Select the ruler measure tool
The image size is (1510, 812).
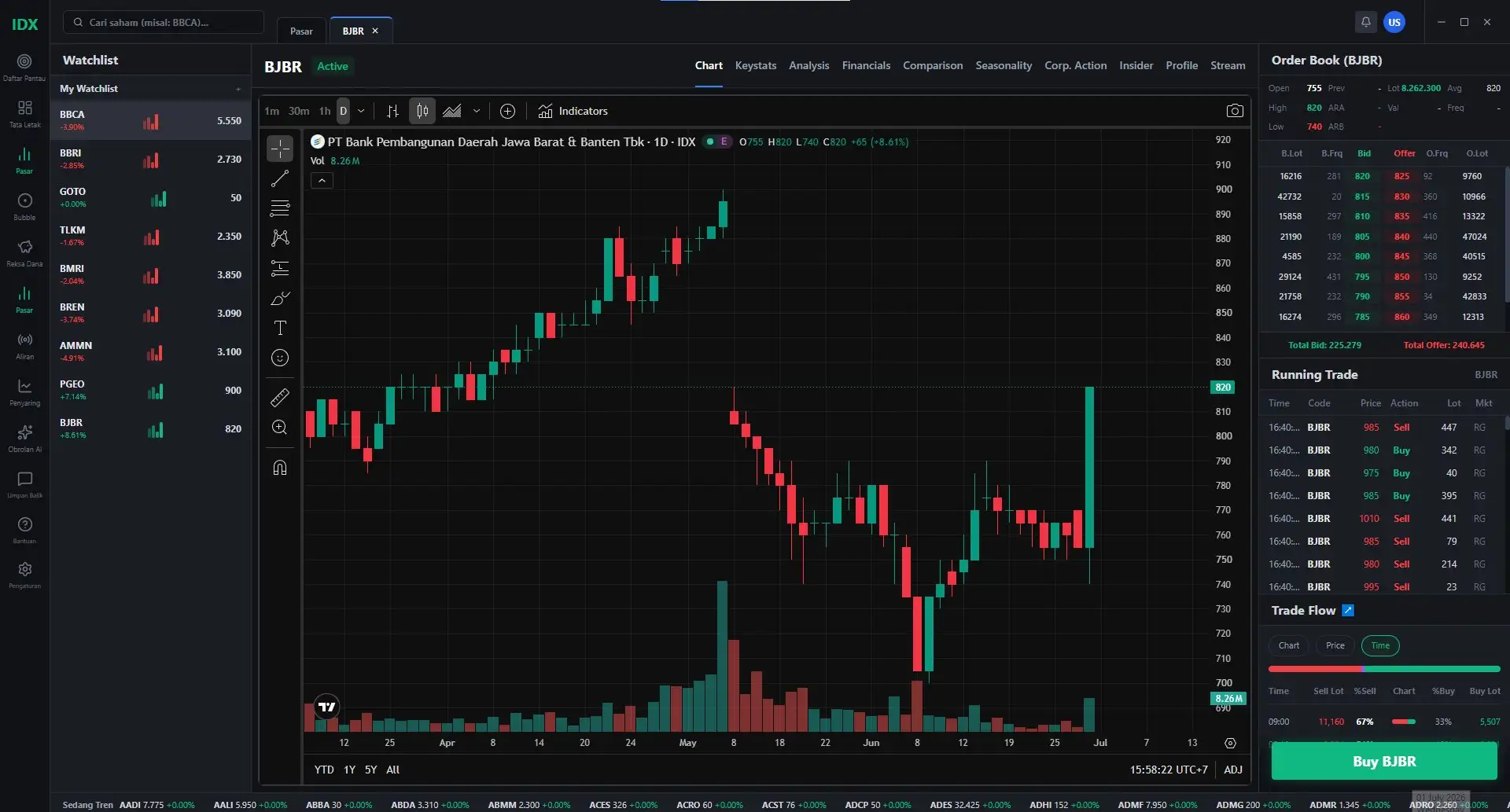(280, 398)
